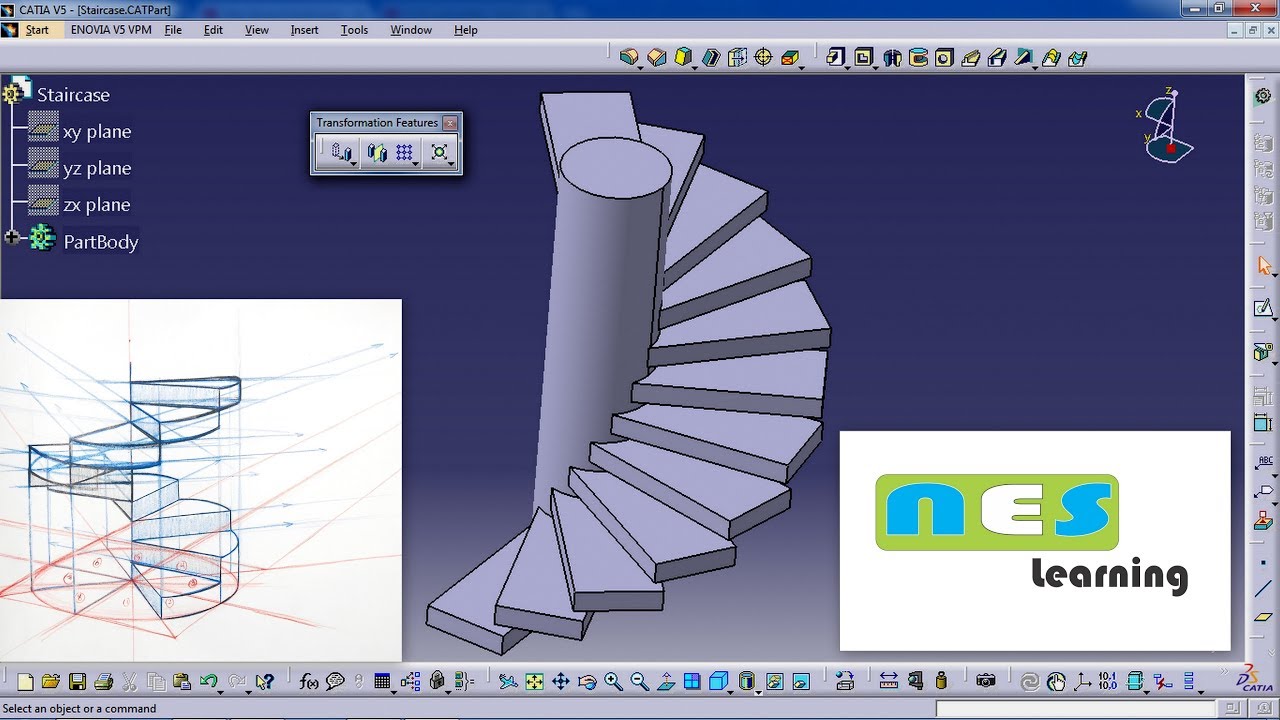Select the Remove Face tool
Image resolution: width=1280 pixels, height=720 pixels.
click(790, 58)
